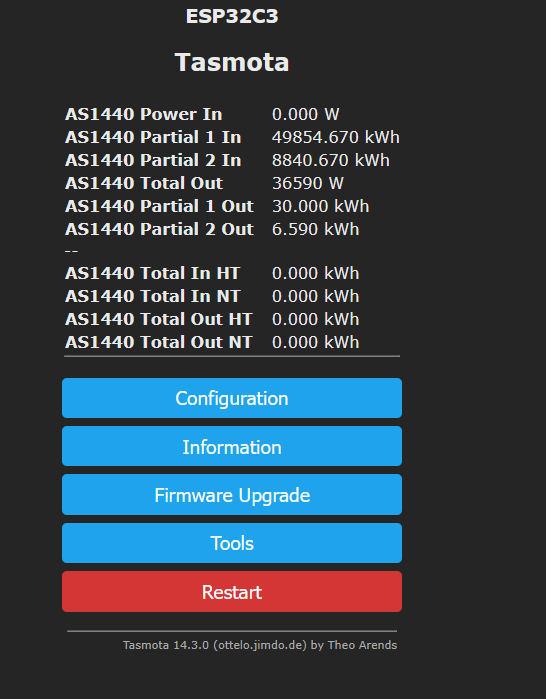Click the 0.000 W power value
Image resolution: width=546 pixels, height=699 pixels.
tap(306, 114)
